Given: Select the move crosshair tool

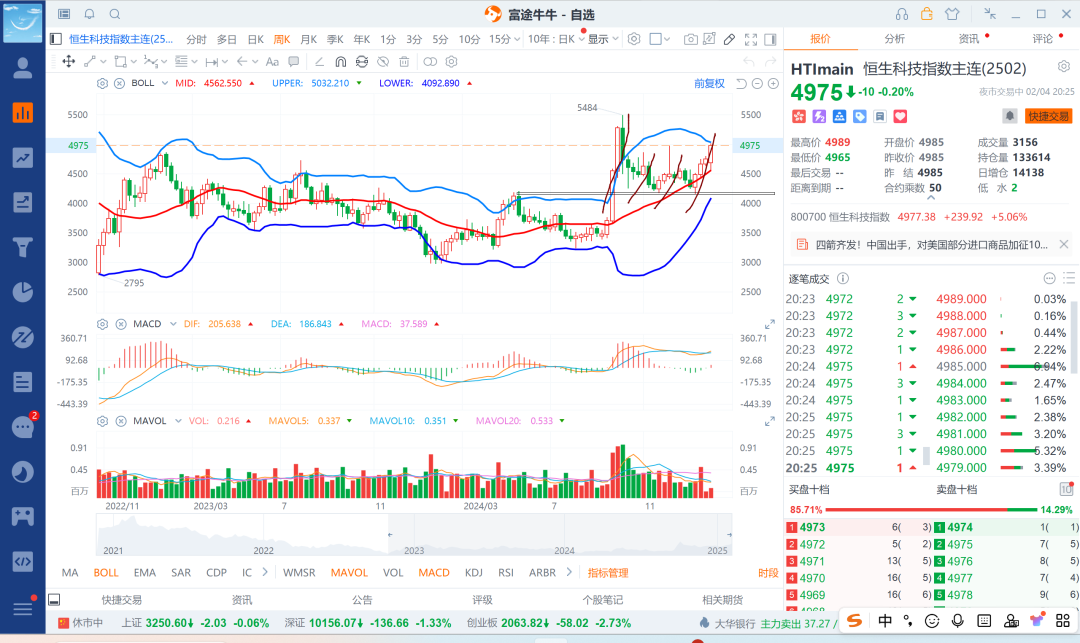Looking at the screenshot, I should 69,61.
